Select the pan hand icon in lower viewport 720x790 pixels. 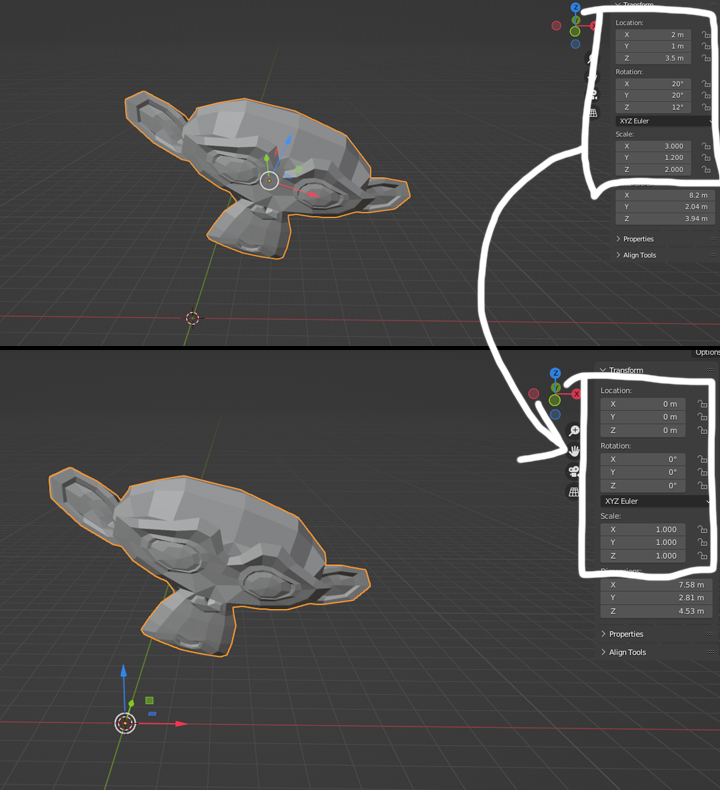click(x=574, y=451)
